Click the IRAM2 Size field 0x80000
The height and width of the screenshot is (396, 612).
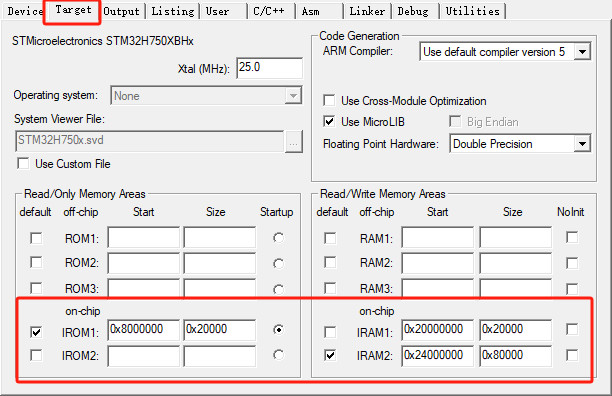pyautogui.click(x=516, y=356)
